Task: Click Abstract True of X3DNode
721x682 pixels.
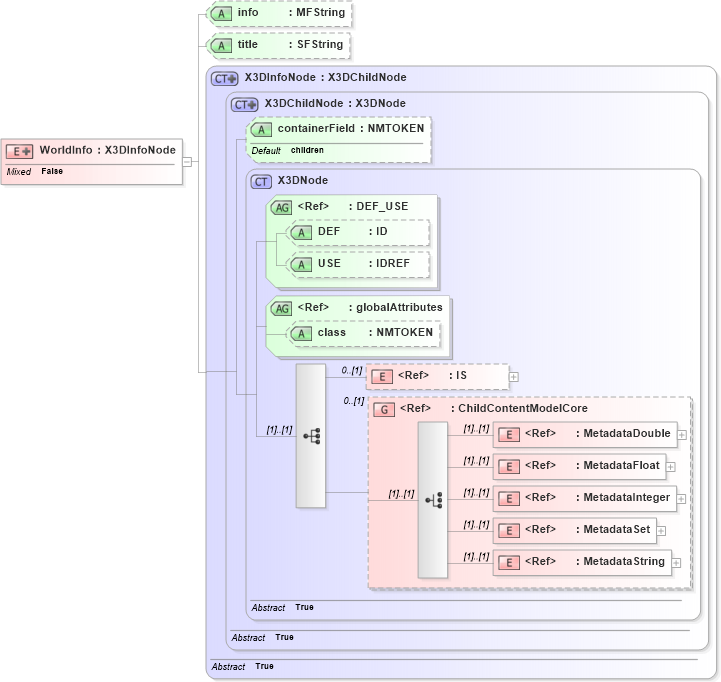Action: point(282,607)
